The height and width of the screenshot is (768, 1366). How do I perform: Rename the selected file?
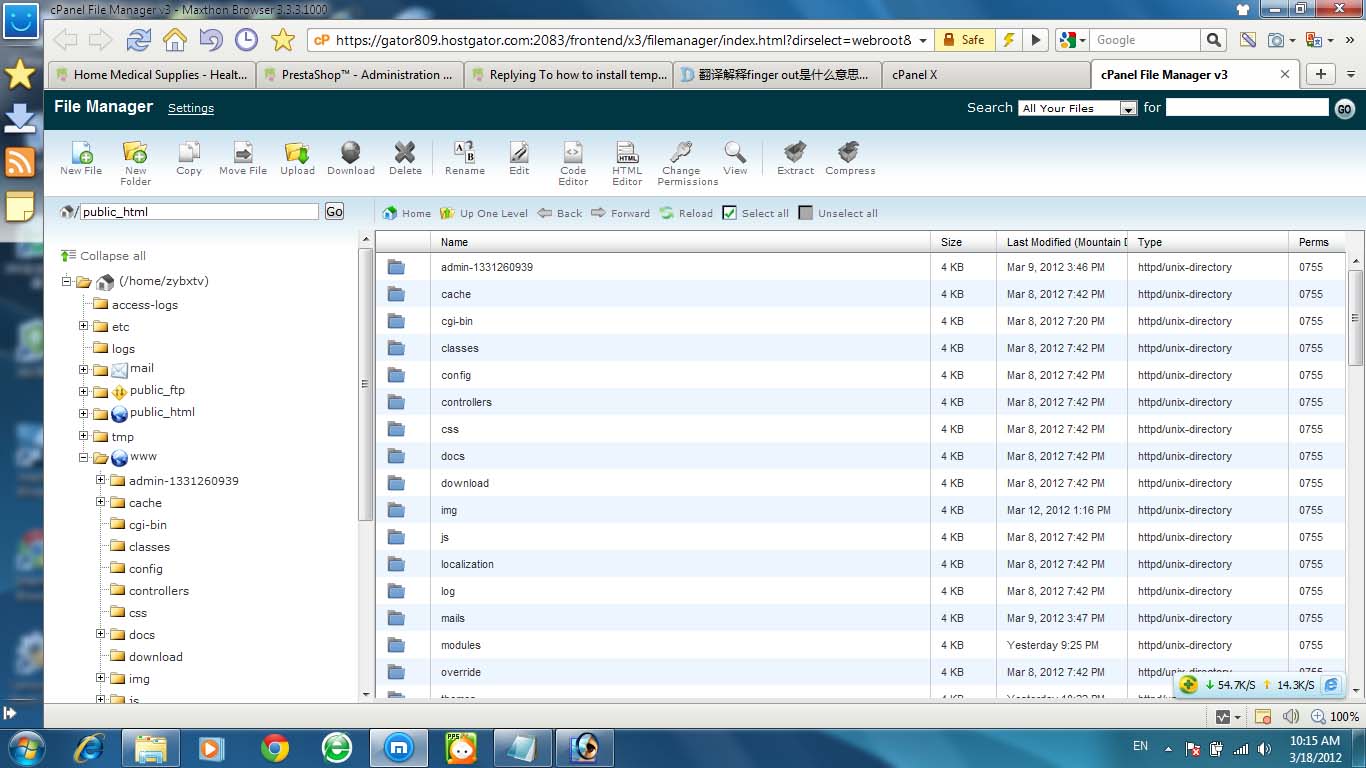(x=465, y=158)
